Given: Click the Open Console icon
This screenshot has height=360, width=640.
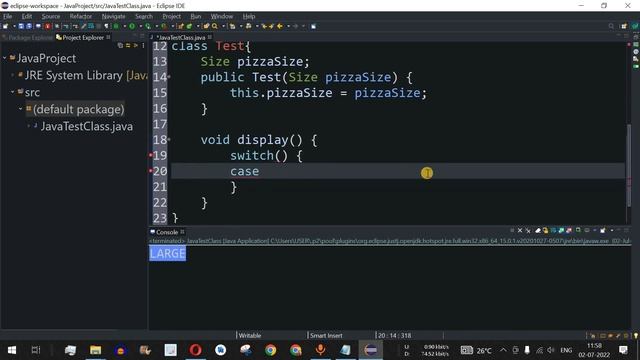Looking at the screenshot, I should click(x=603, y=231).
